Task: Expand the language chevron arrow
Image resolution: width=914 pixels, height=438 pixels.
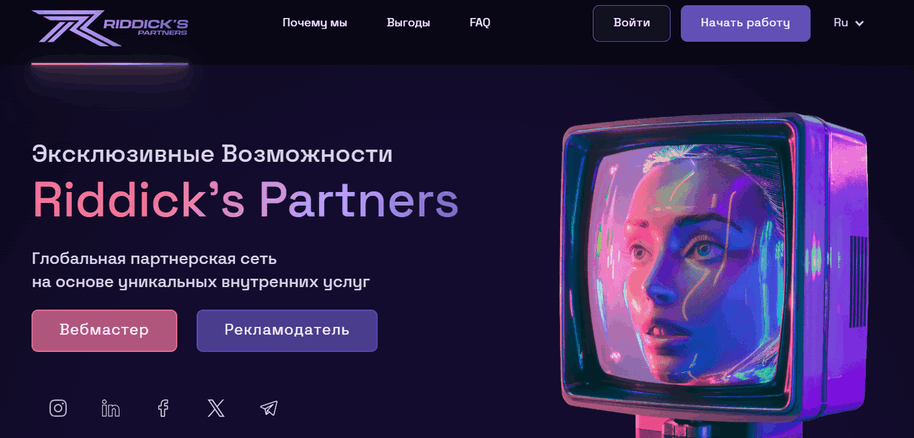Action: (x=859, y=23)
